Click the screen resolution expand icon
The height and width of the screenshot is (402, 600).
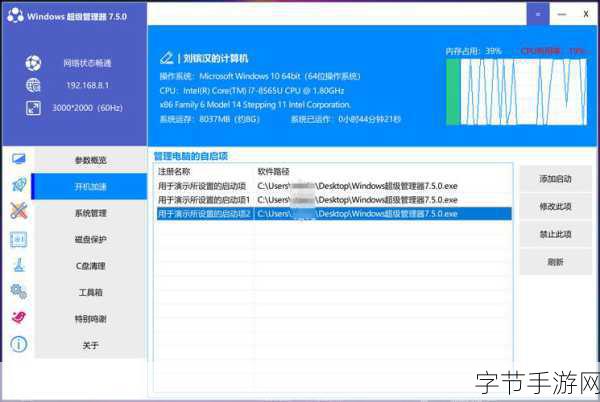pos(33,108)
